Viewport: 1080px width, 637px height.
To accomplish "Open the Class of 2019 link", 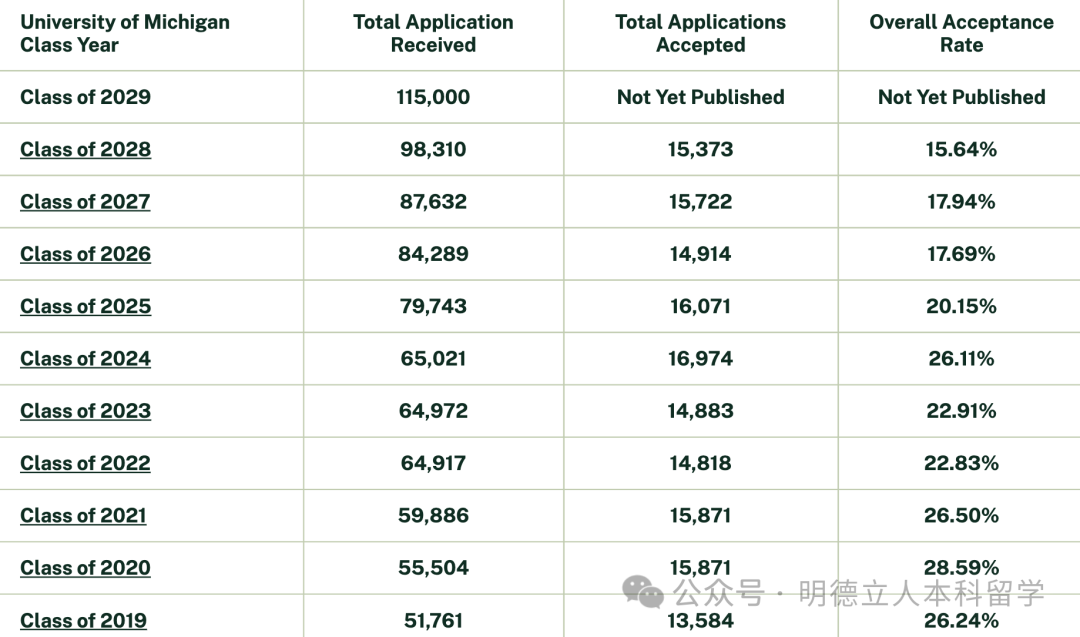I will (83, 620).
